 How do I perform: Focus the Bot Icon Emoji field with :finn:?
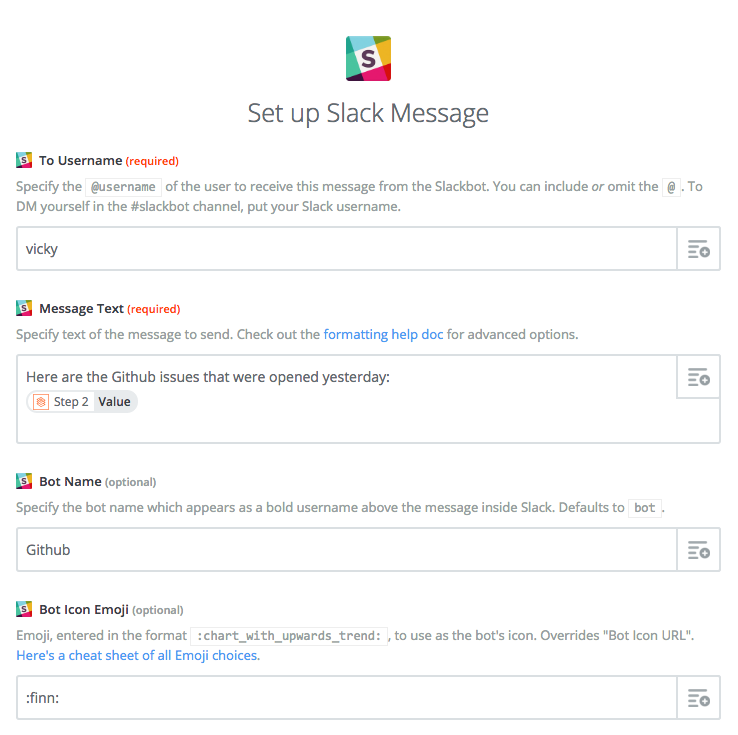tap(346, 698)
